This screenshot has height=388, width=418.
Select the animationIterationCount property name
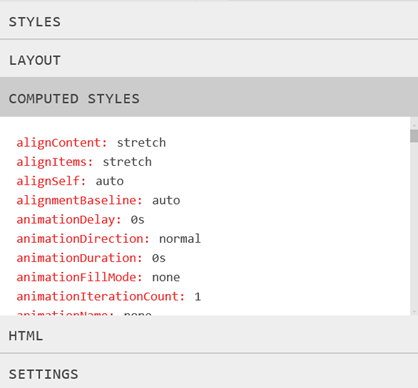[x=100, y=296]
